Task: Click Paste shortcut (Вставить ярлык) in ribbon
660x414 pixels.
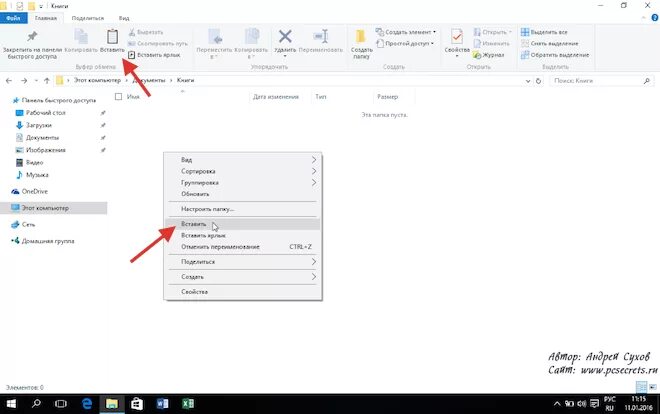Action: click(154, 55)
